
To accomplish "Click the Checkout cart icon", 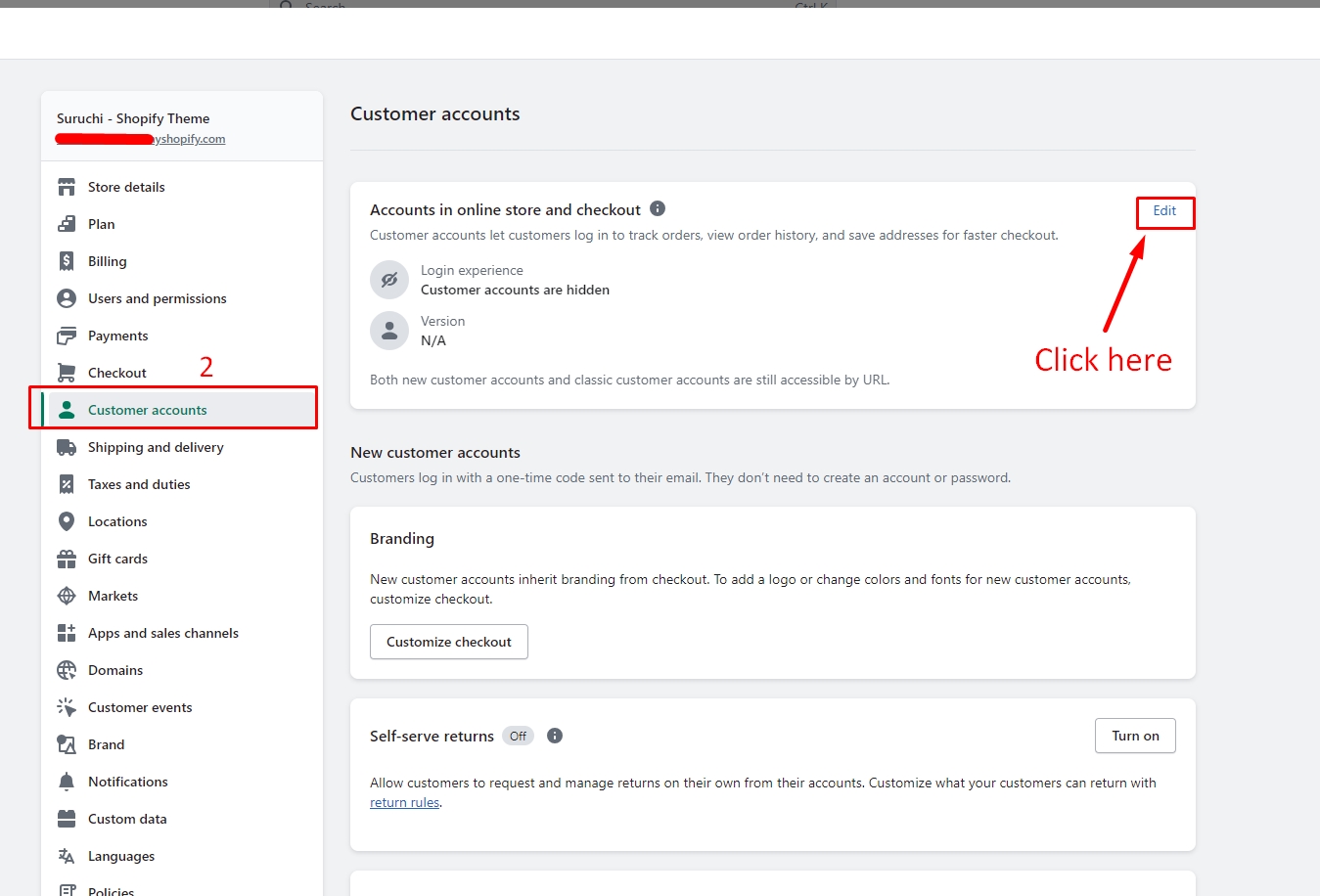I will point(67,373).
